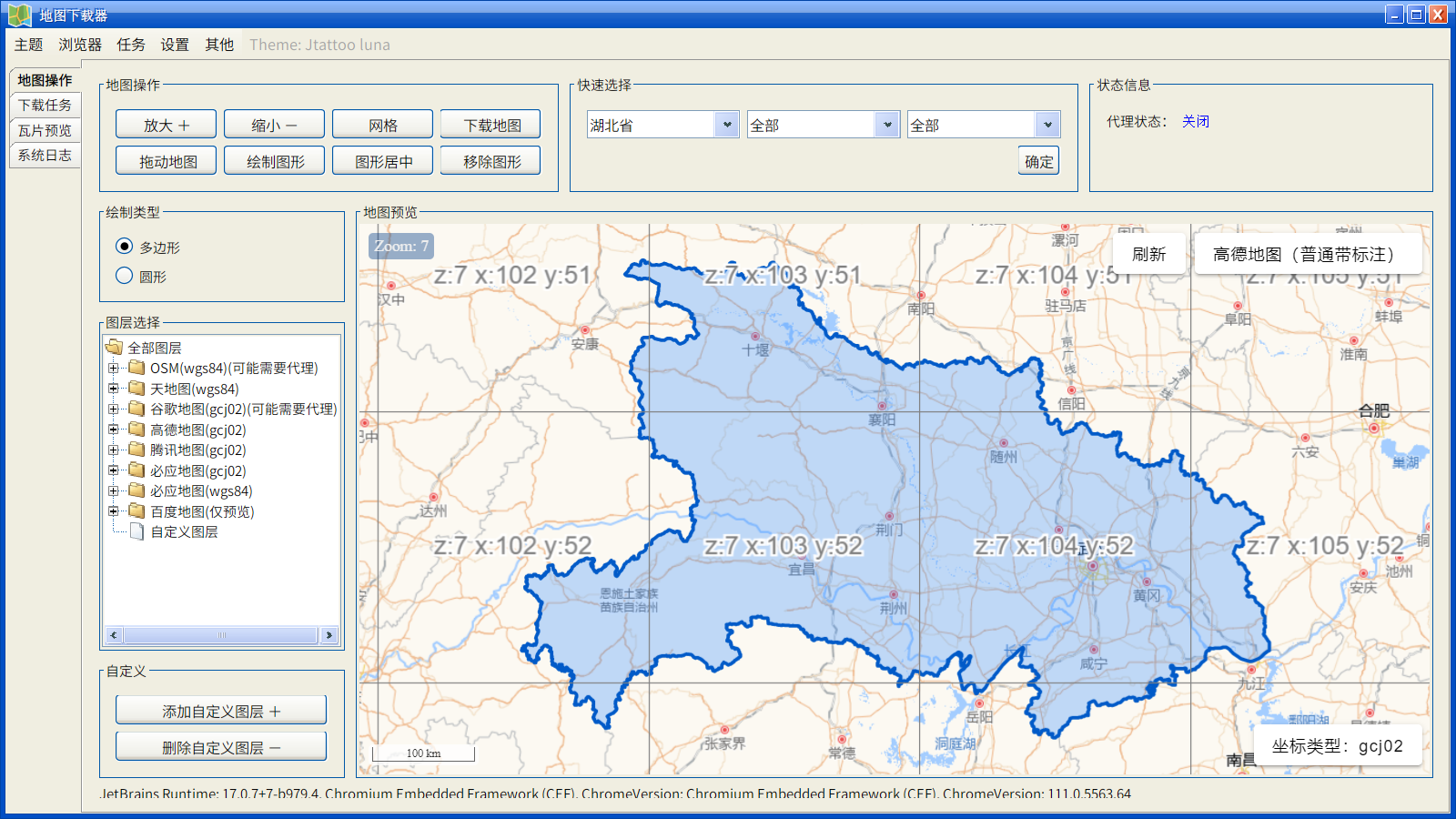The image size is (1456, 819).
Task: Click the 百度地图(仅预览) folder icon
Action: [137, 511]
